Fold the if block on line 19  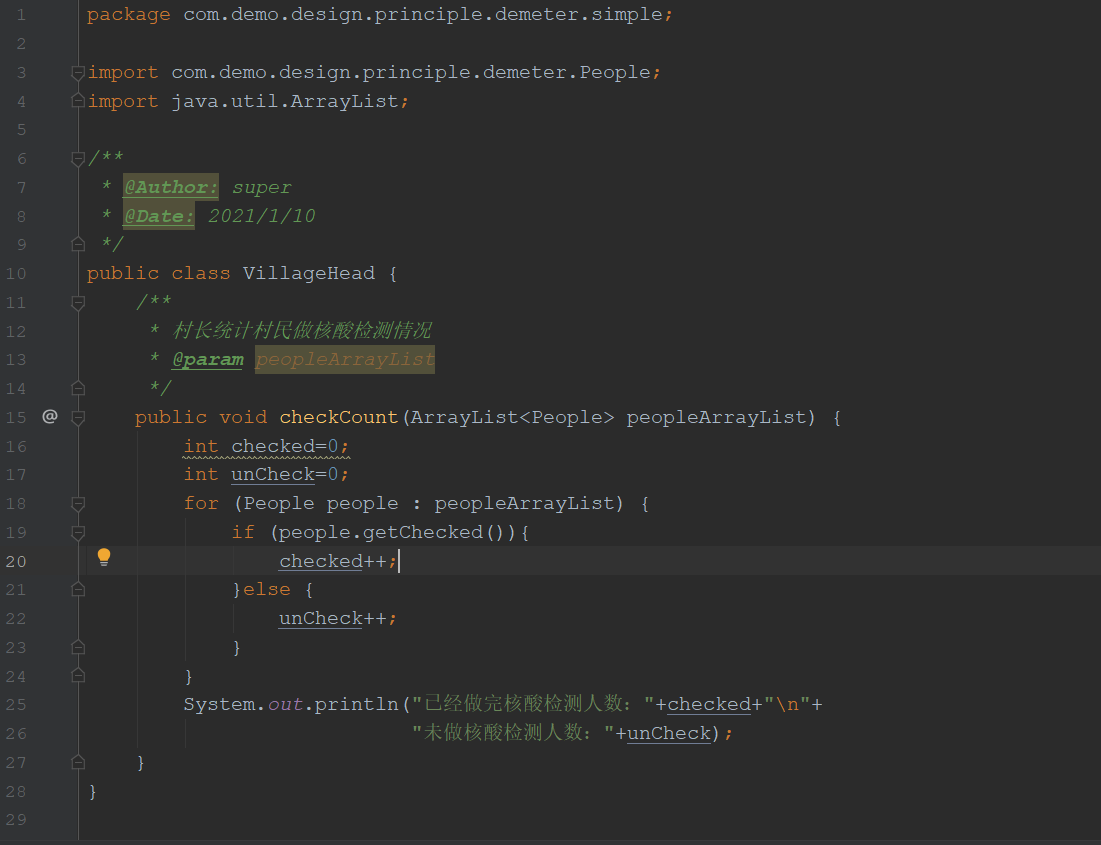(x=78, y=532)
